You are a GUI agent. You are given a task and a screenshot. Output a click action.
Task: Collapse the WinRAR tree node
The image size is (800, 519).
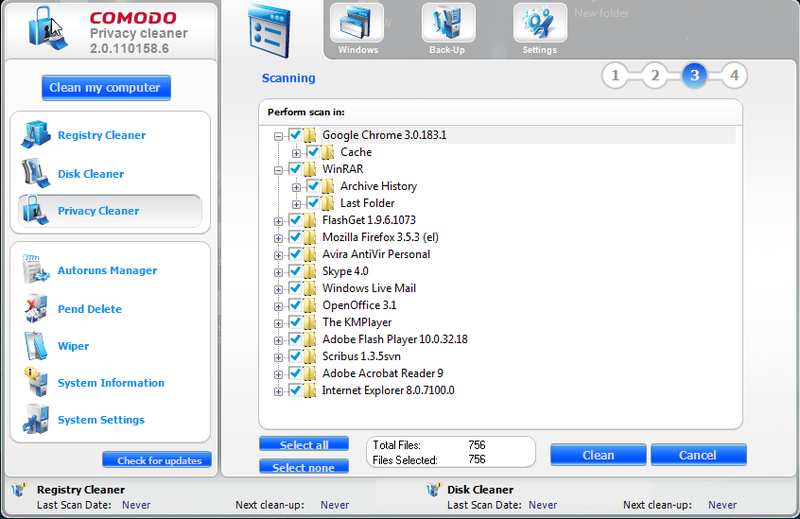278,170
